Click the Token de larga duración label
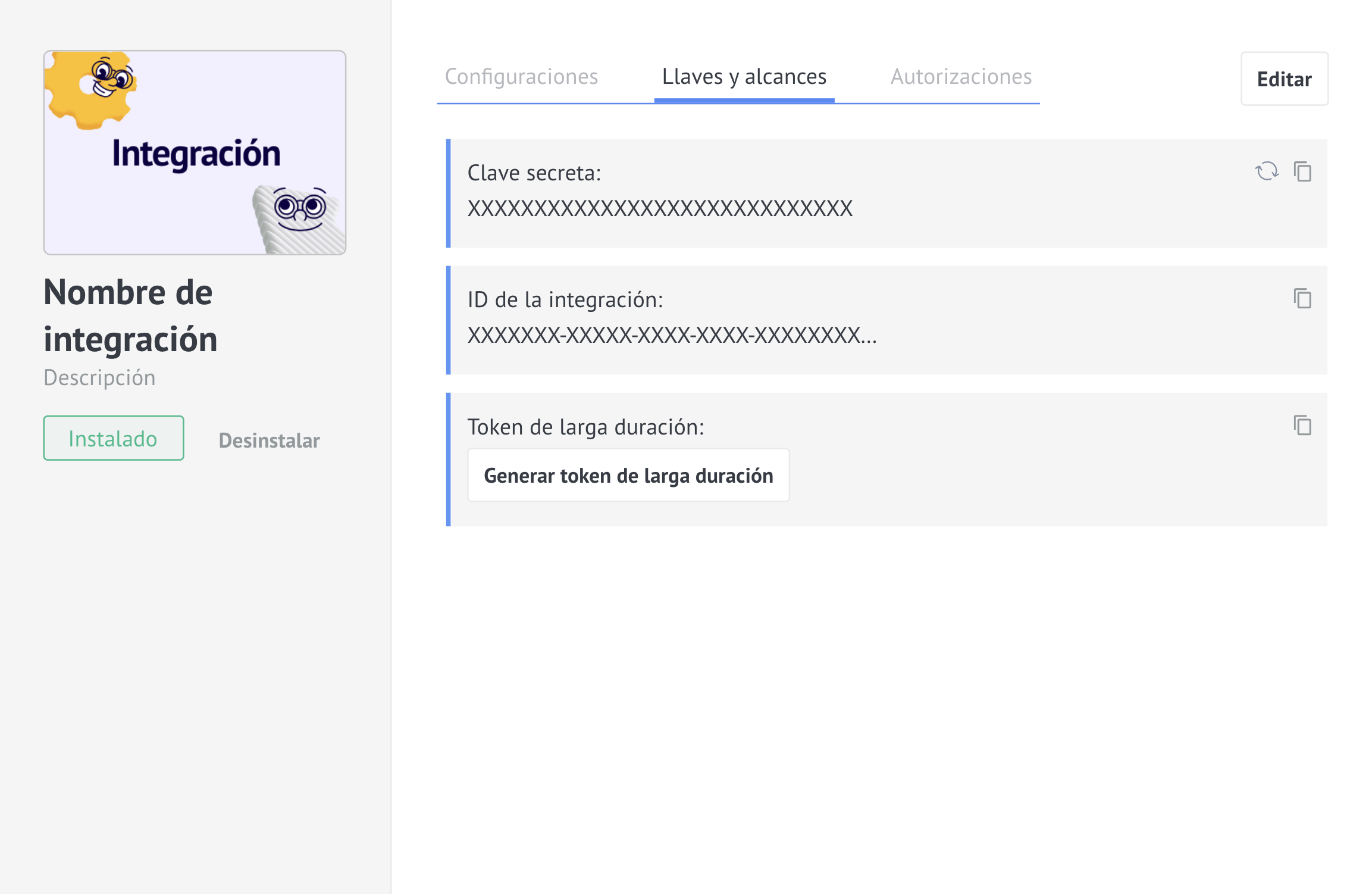This screenshot has height=894, width=1372. pyautogui.click(x=585, y=427)
